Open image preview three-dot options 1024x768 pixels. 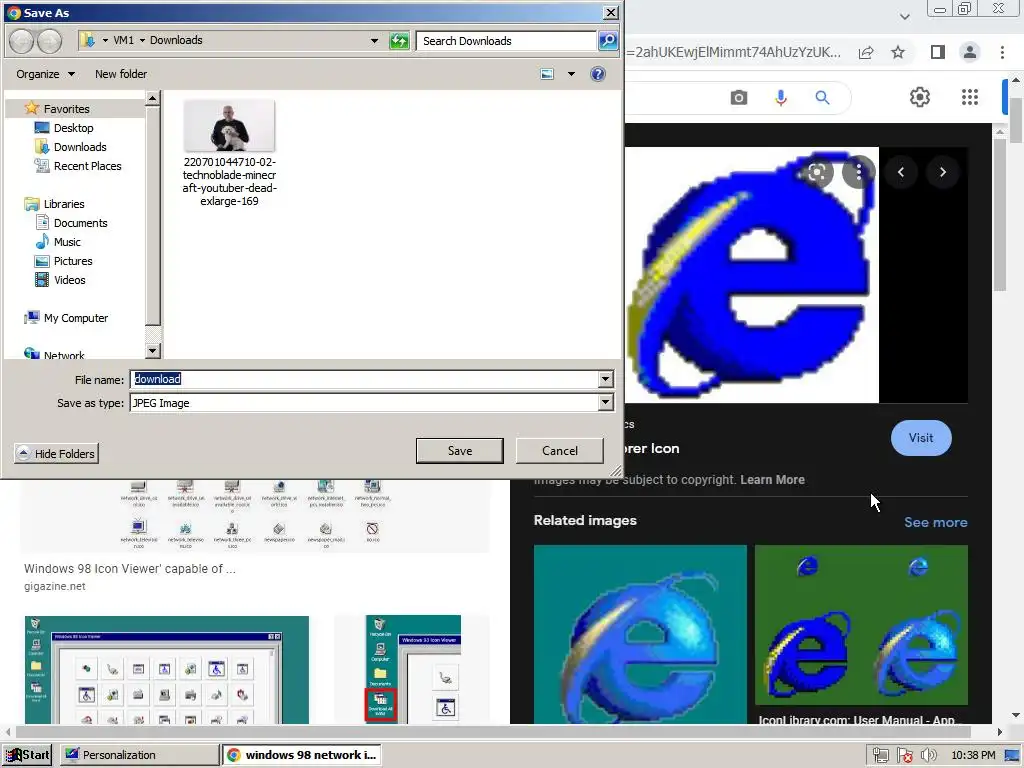click(859, 172)
